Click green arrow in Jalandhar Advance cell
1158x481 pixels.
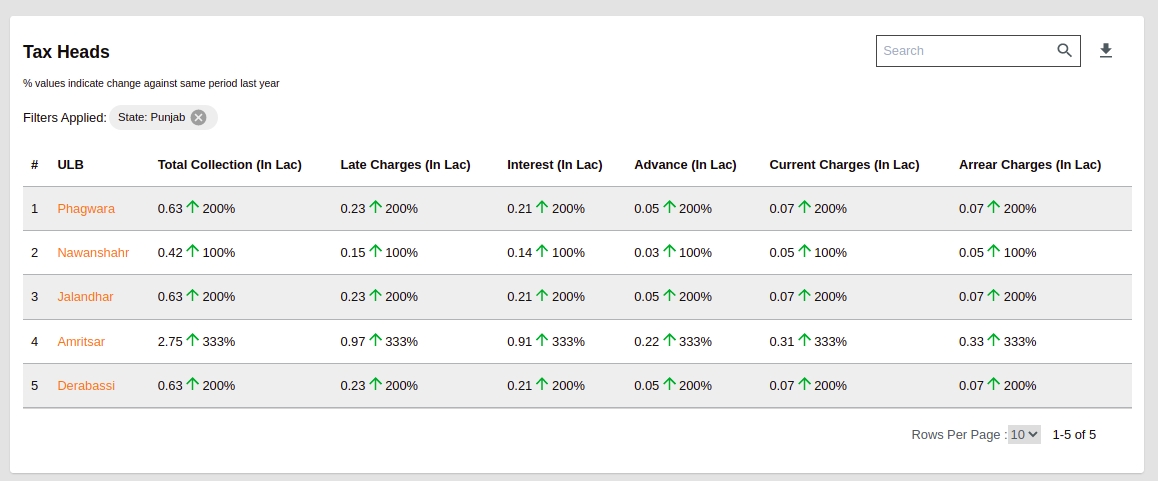(669, 296)
